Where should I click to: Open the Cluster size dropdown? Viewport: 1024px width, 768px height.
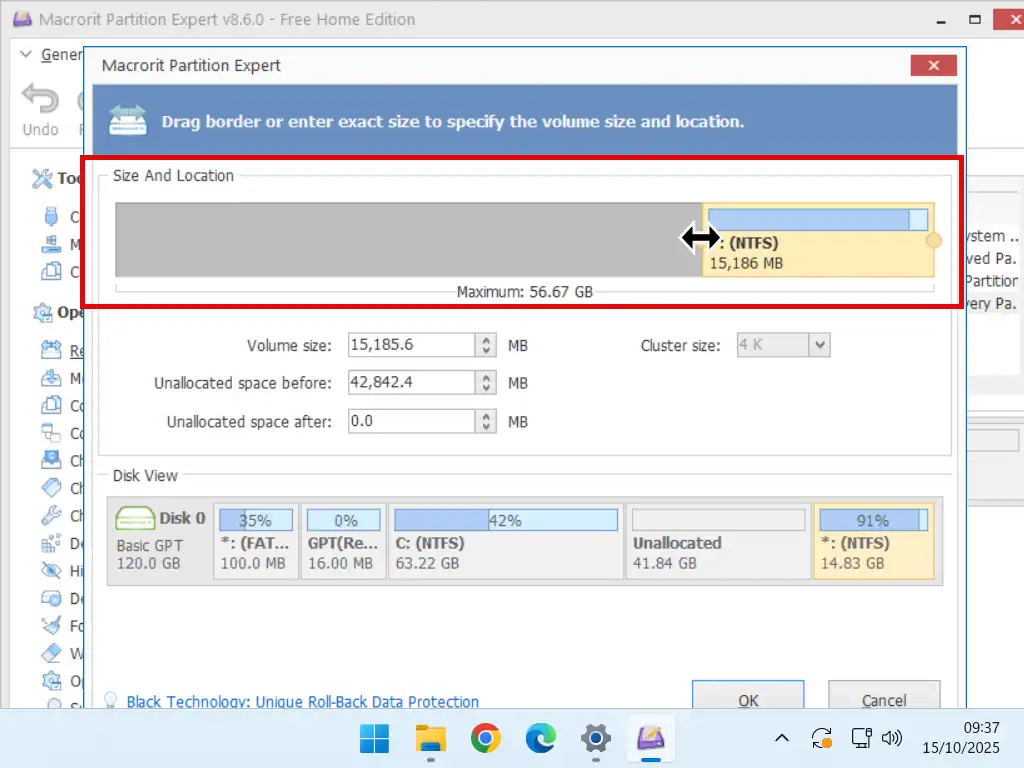pyautogui.click(x=819, y=345)
